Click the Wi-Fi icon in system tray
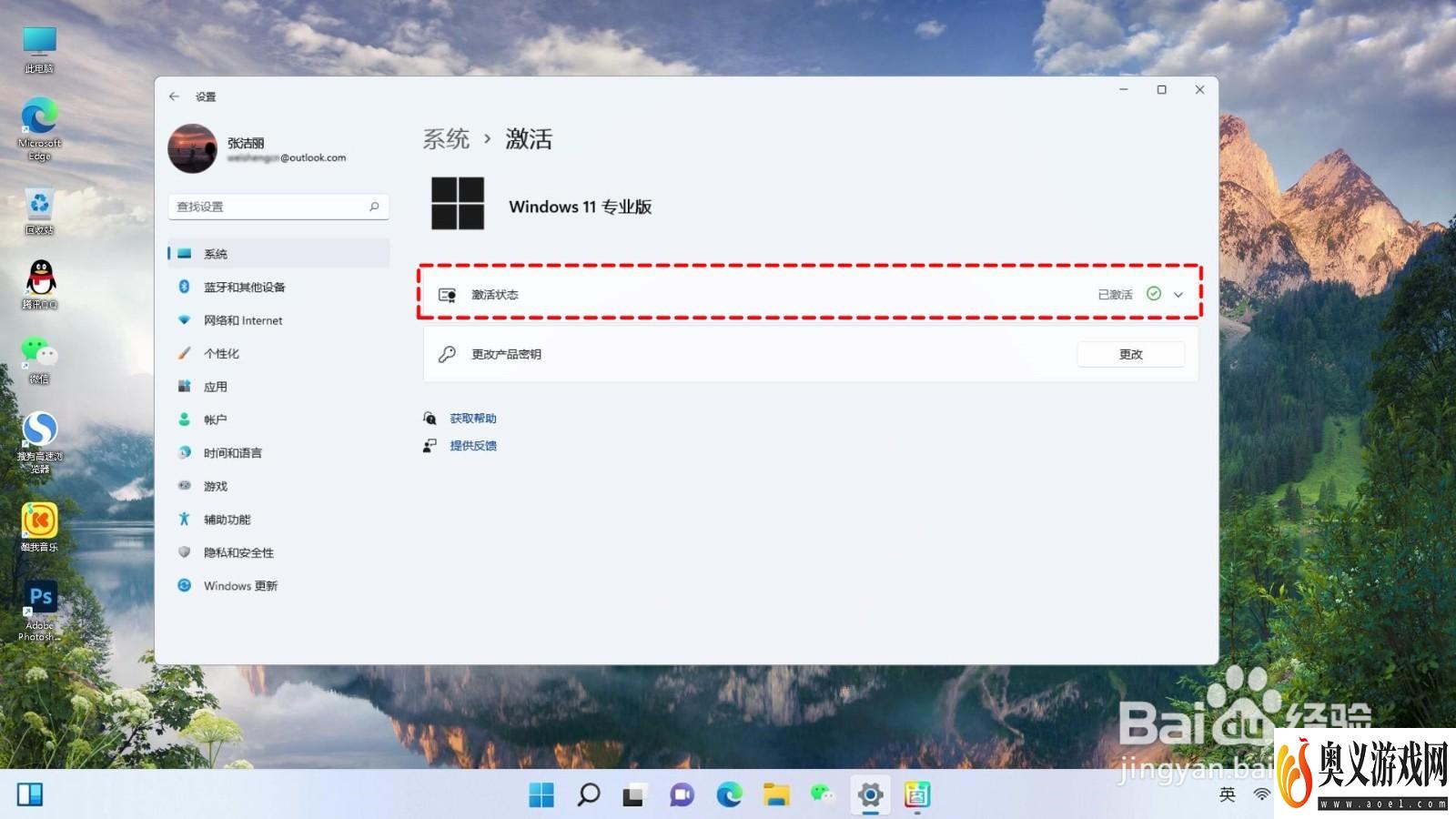This screenshot has height=819, width=1456. coord(1261,794)
